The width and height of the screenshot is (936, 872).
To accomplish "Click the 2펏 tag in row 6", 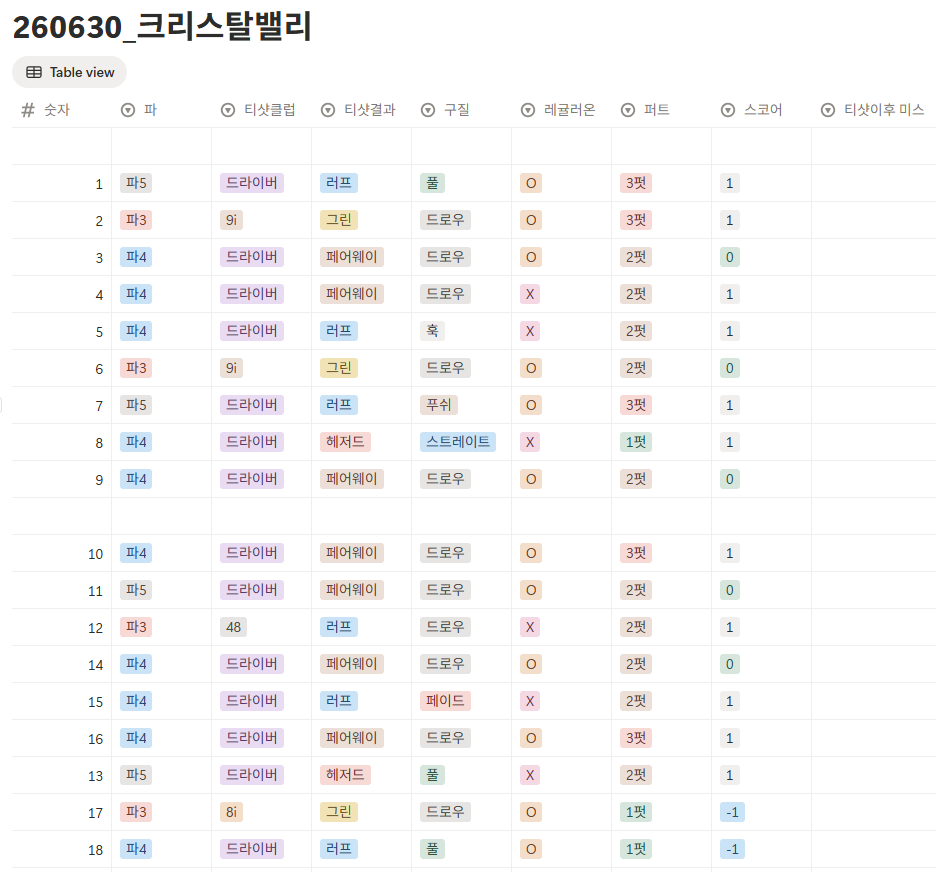I will [x=636, y=368].
